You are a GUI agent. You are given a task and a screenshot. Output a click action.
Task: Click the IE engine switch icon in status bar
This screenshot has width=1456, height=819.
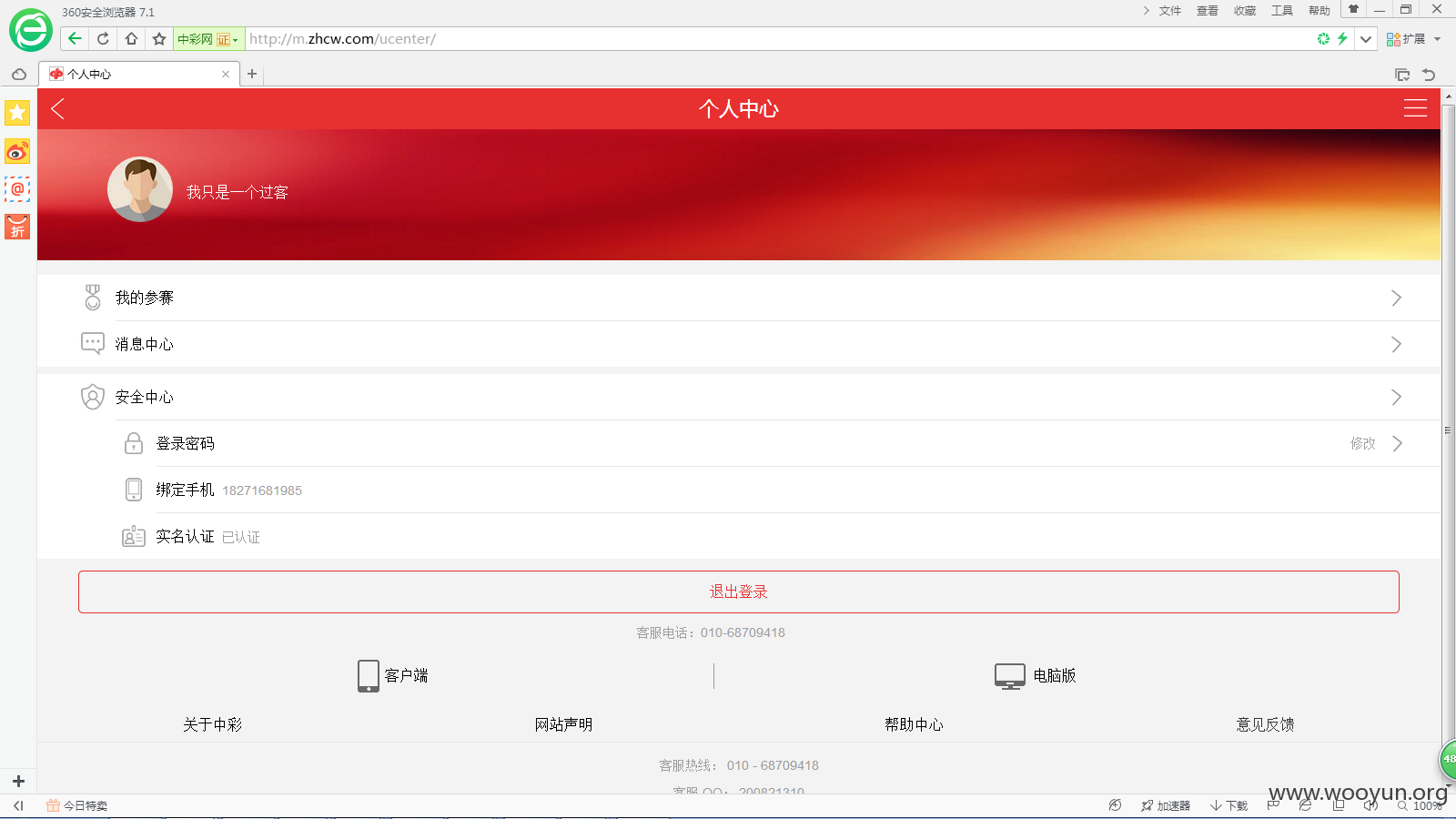pos(1305,805)
